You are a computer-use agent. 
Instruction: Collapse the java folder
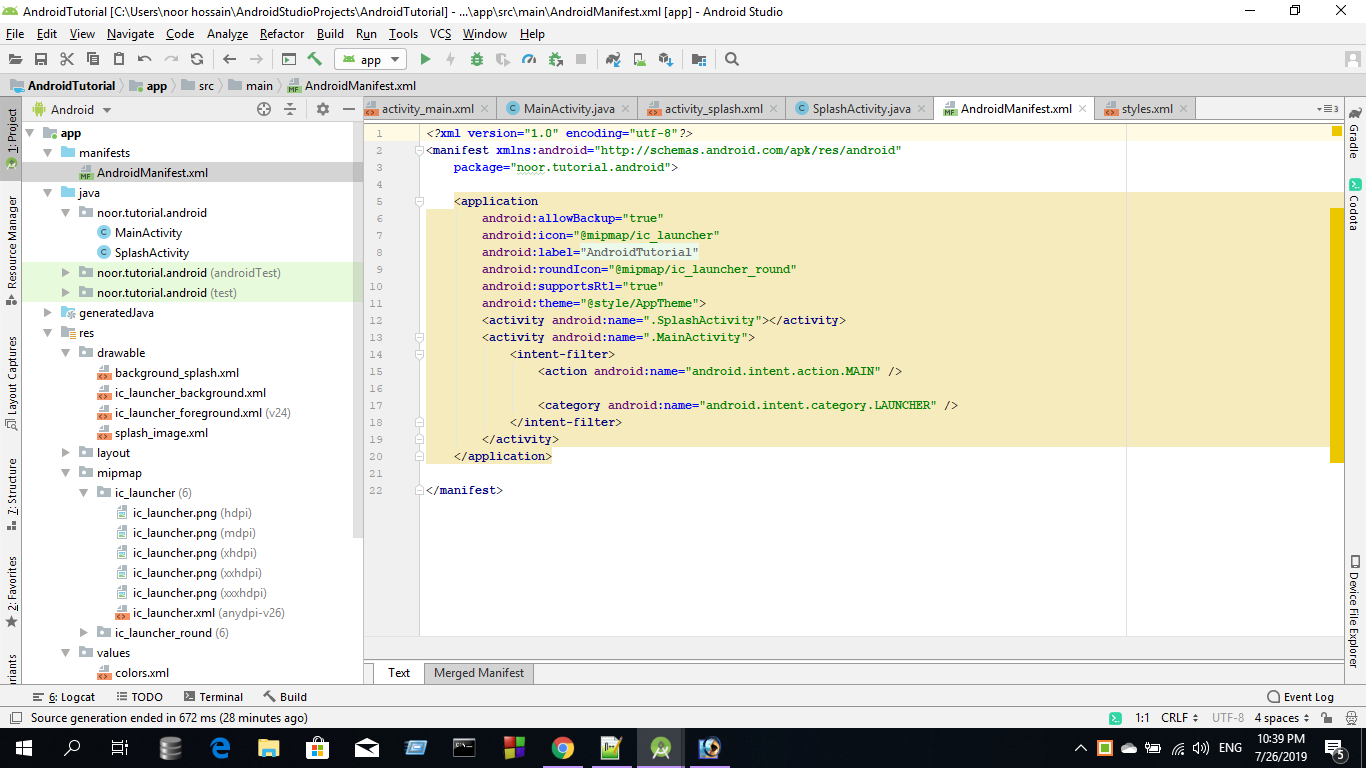click(48, 193)
